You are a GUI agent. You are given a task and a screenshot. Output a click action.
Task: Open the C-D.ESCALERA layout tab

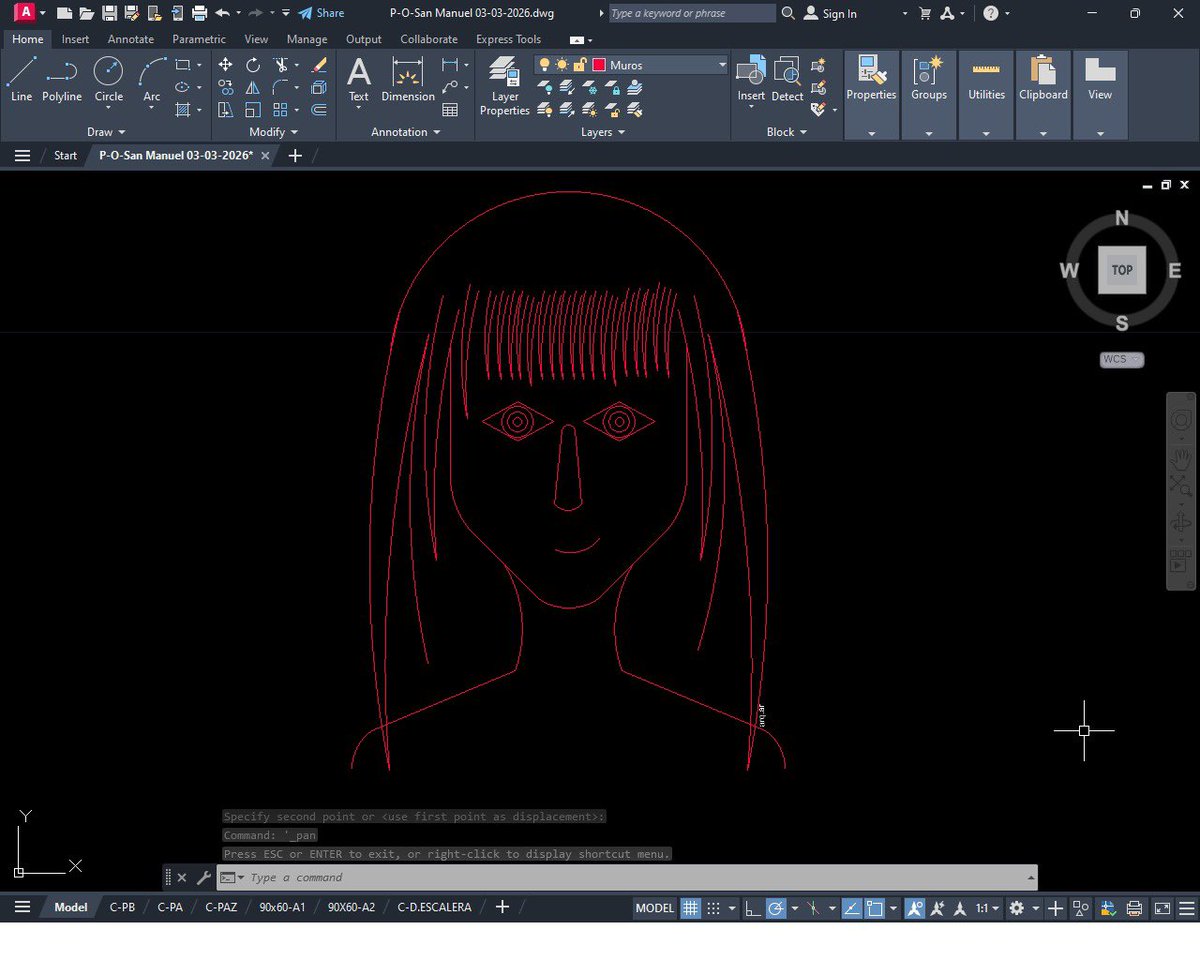coord(434,907)
